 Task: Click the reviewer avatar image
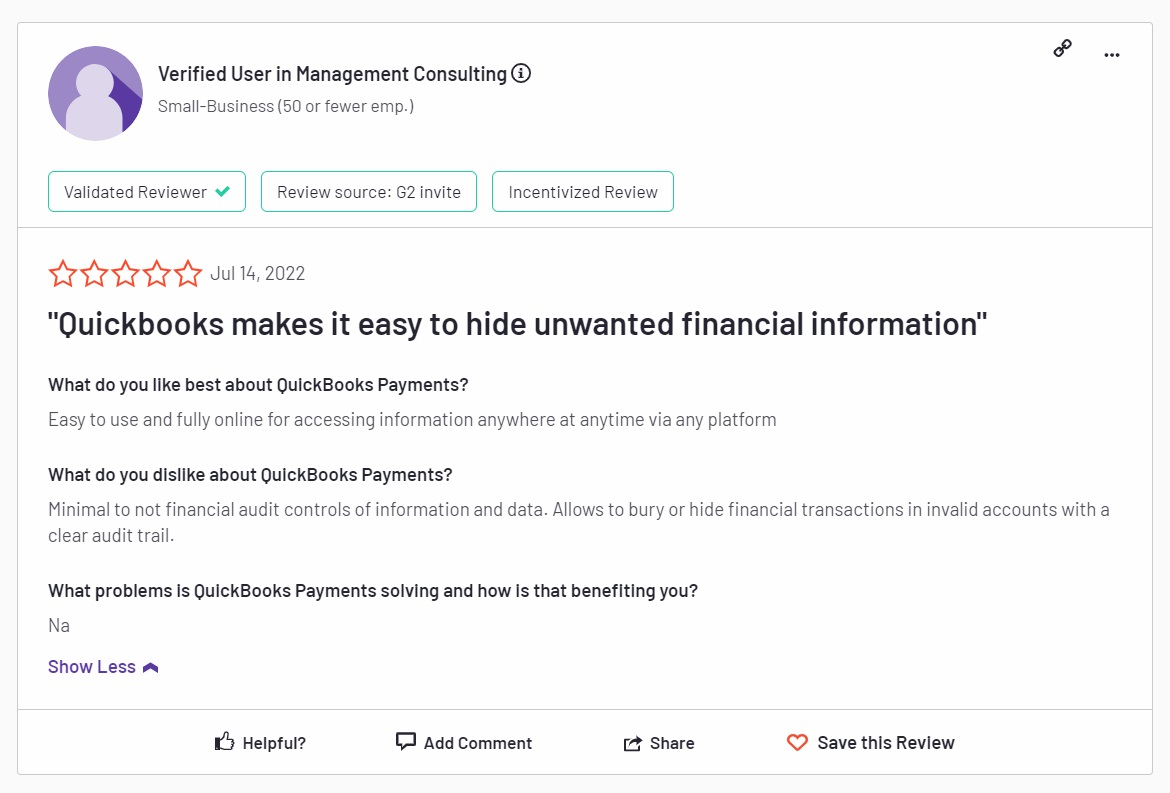(96, 92)
